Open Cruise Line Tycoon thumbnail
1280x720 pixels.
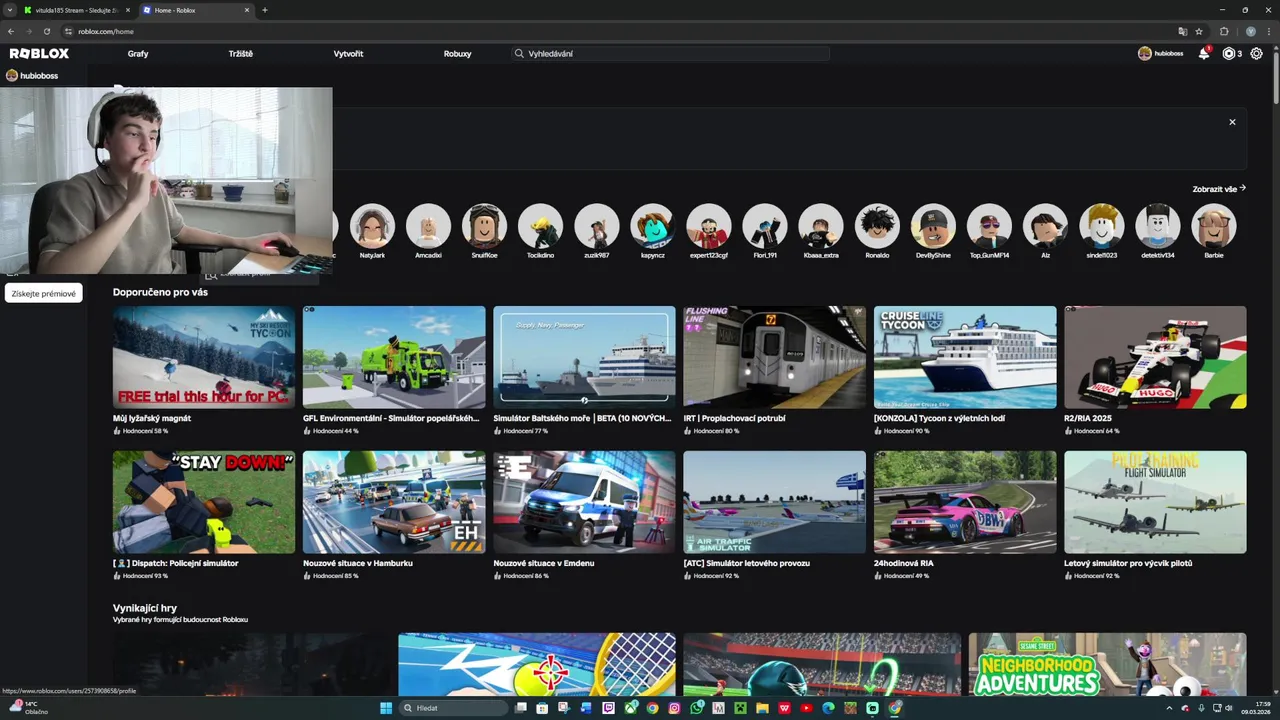click(x=965, y=357)
